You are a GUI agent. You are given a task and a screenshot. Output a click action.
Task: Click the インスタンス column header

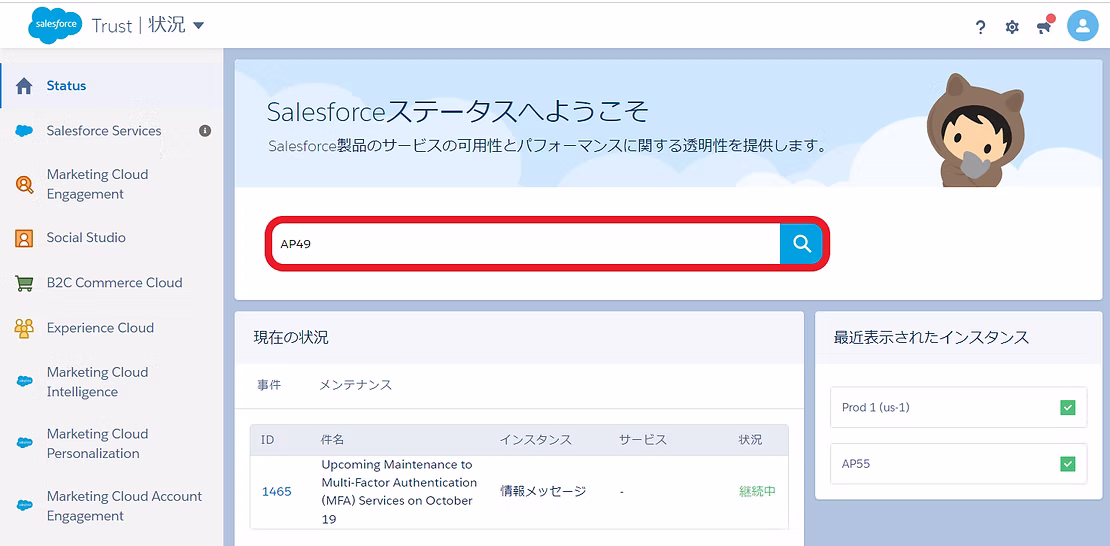tap(536, 440)
